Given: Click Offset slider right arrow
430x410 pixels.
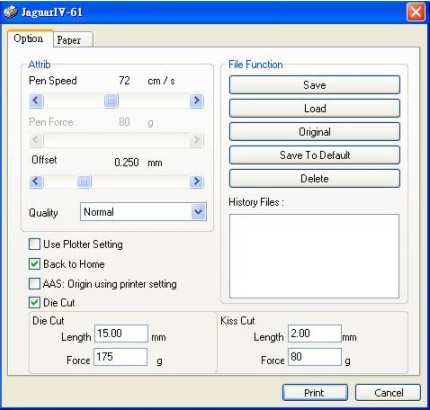Looking at the screenshot, I should 197,182.
